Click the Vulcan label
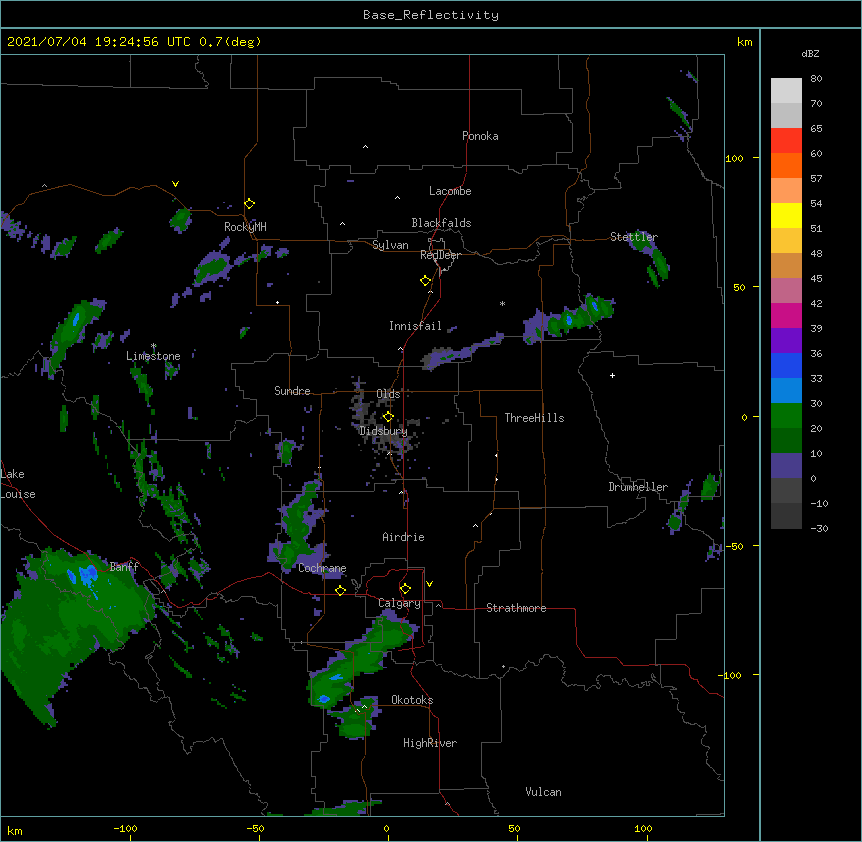The width and height of the screenshot is (862, 842). (543, 792)
